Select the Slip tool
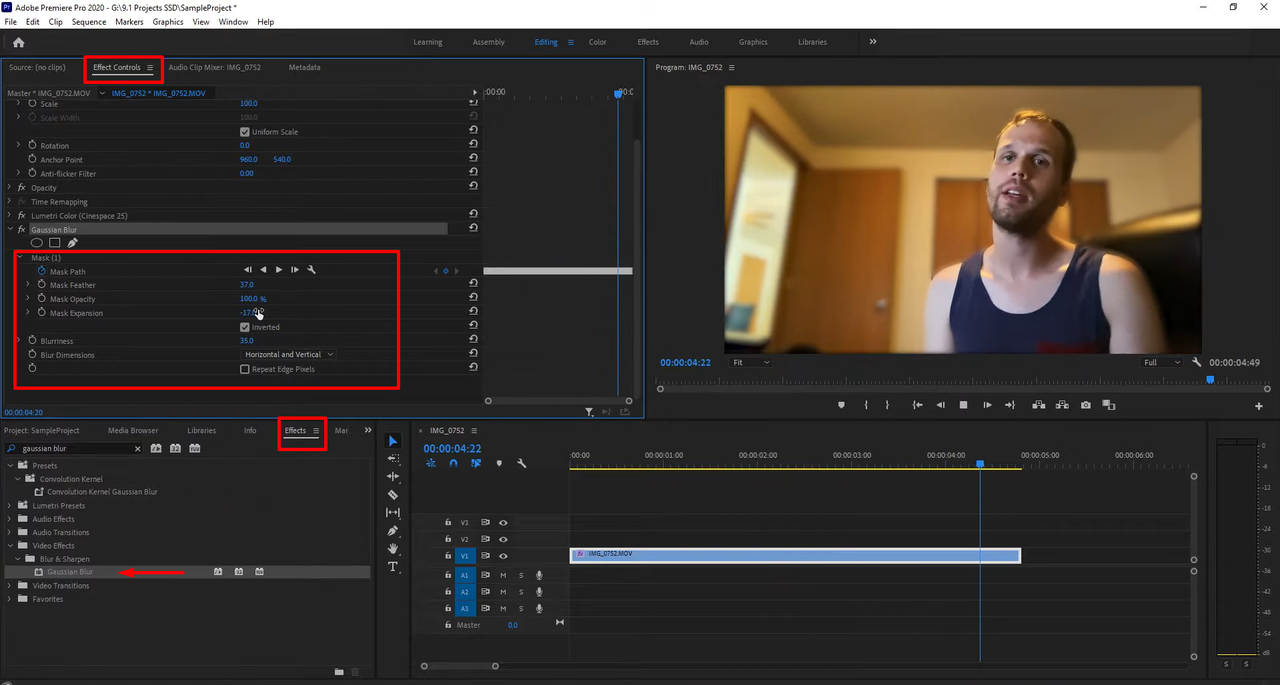 click(x=393, y=513)
